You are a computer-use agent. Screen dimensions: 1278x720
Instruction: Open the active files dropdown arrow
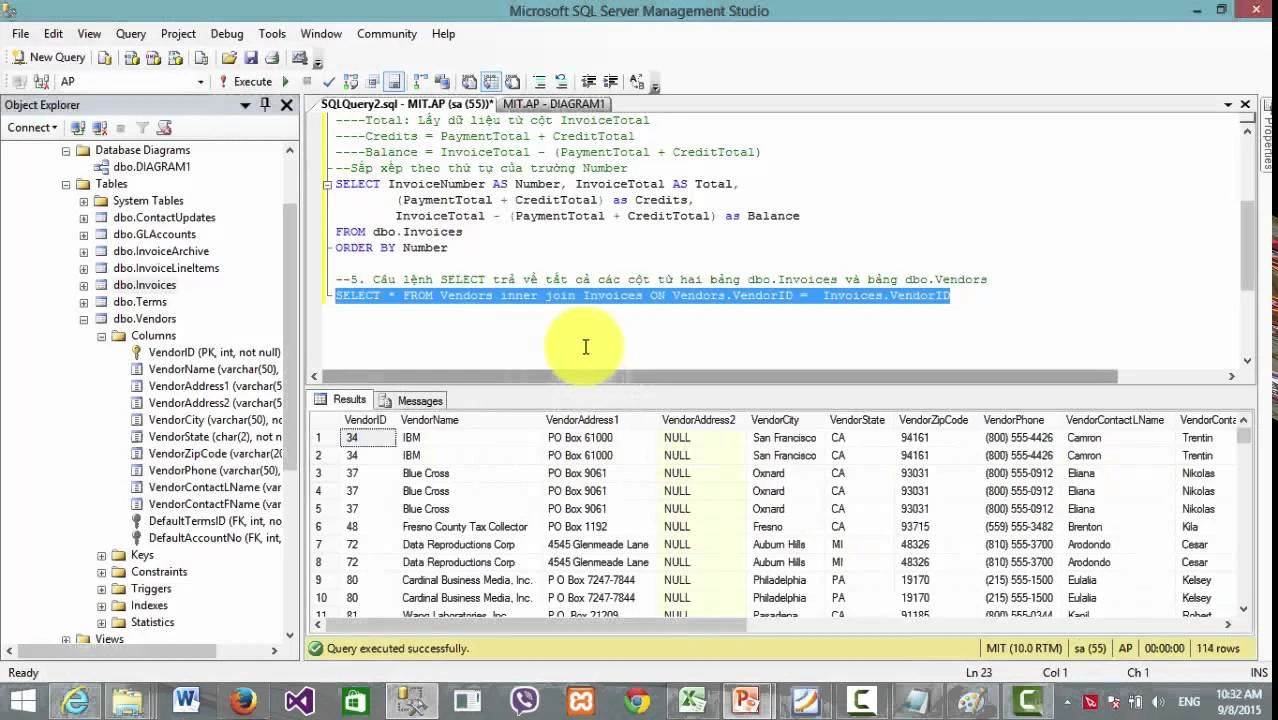tap(1228, 104)
